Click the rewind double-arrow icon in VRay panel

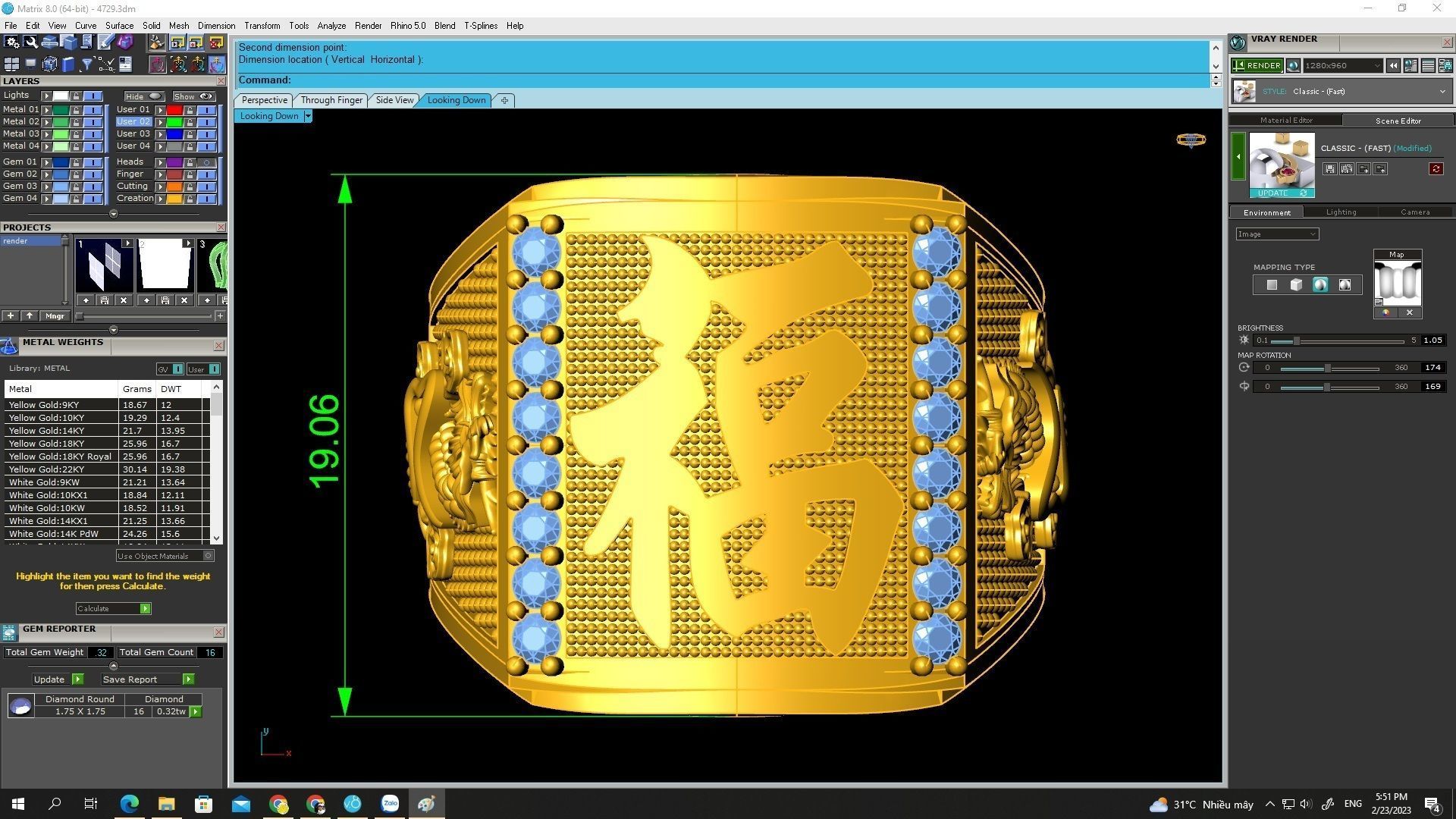(x=1393, y=66)
